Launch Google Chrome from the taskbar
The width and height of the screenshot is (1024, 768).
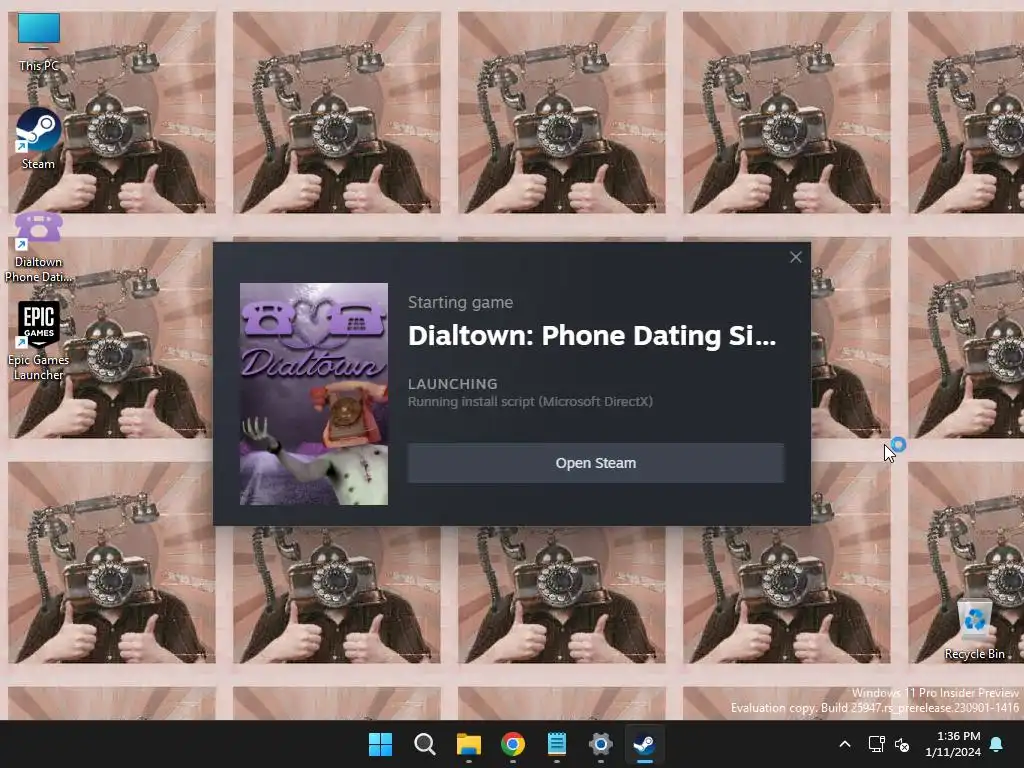click(x=513, y=744)
